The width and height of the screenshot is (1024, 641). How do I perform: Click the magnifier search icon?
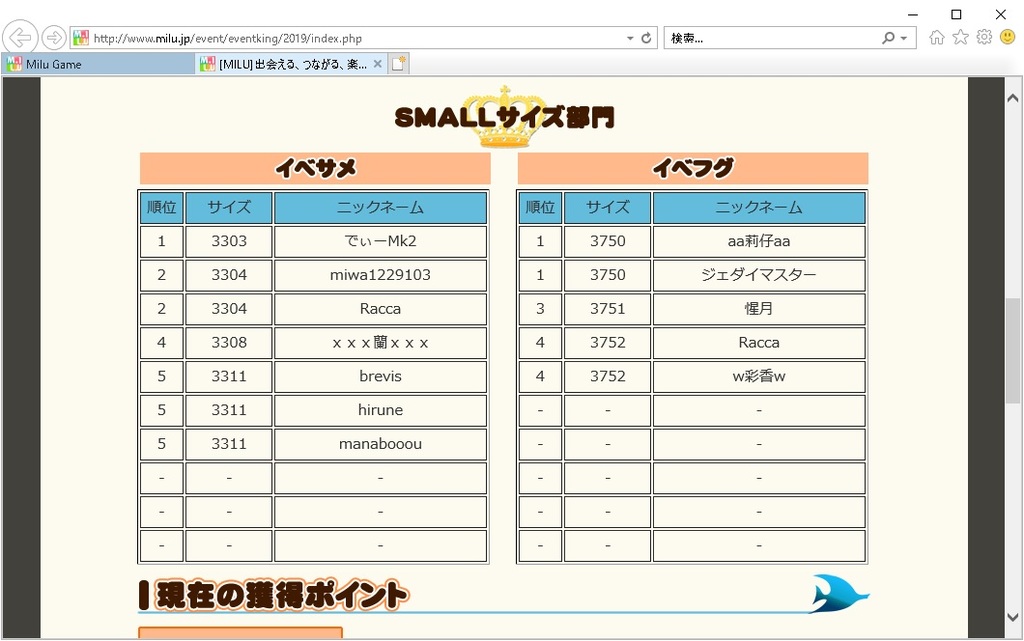887,38
